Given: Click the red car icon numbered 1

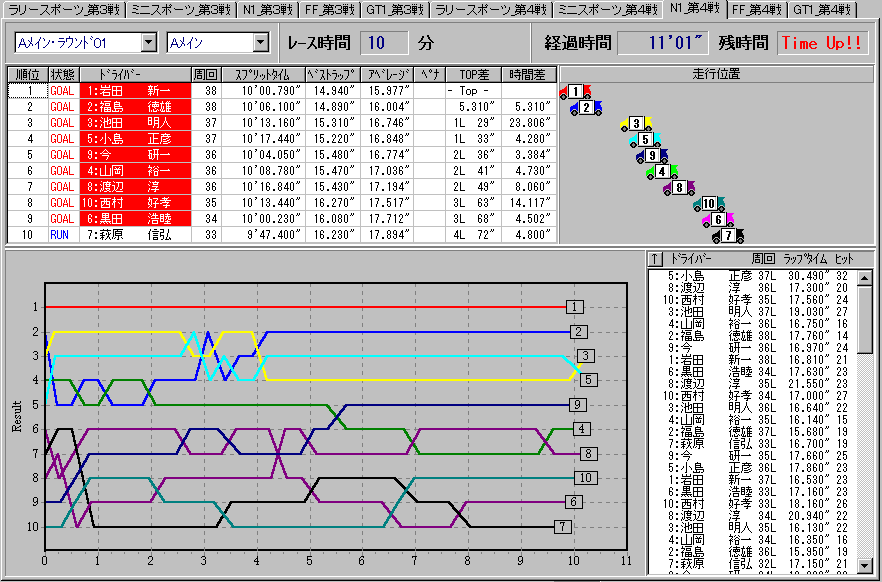Looking at the screenshot, I should coord(574,92).
